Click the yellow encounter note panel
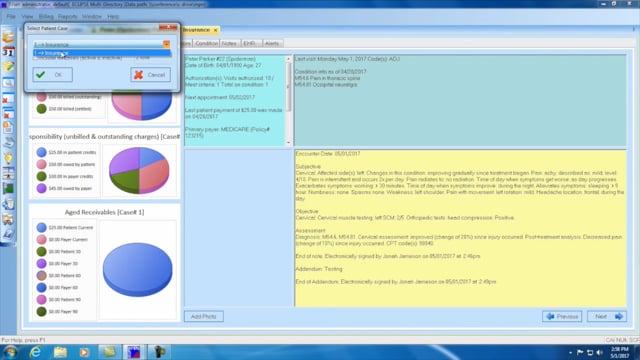The height and width of the screenshot is (360, 640). tap(460, 228)
